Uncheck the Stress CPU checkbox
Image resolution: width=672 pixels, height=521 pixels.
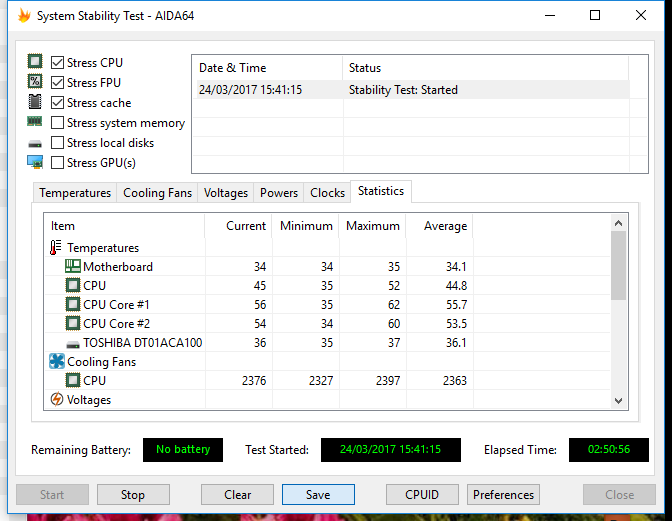57,63
